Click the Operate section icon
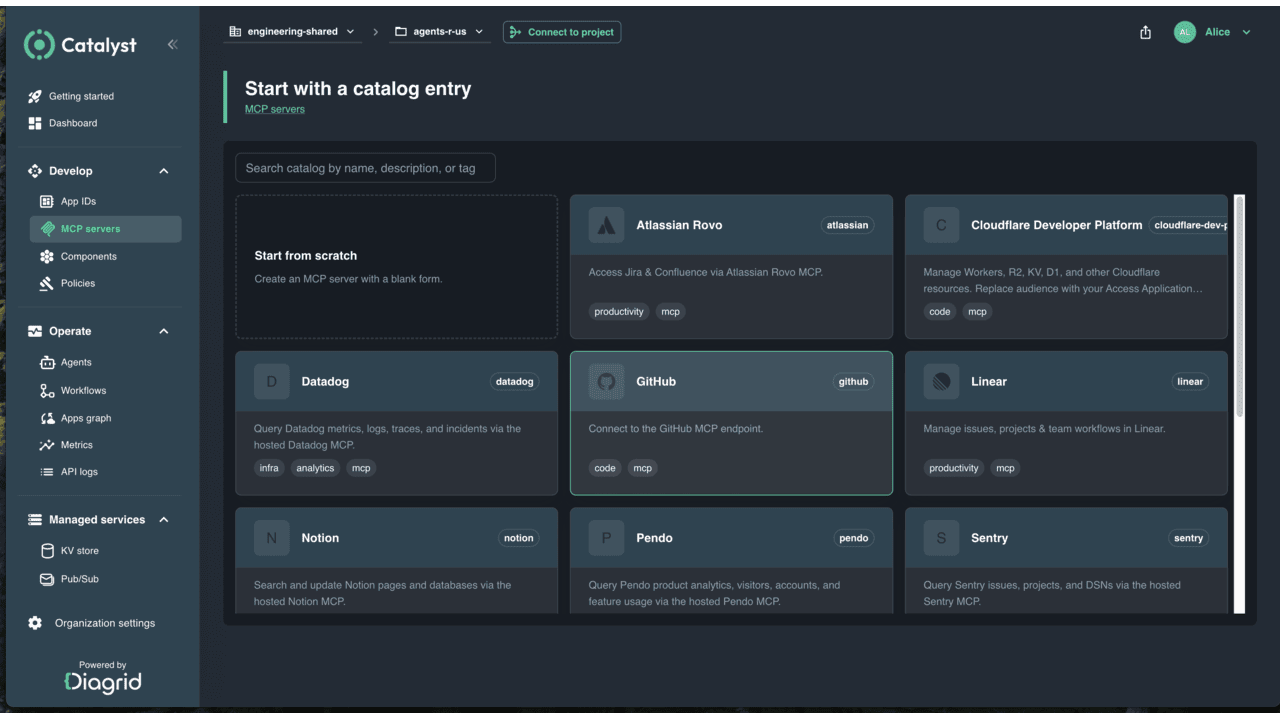This screenshot has width=1280, height=720. coord(35,331)
